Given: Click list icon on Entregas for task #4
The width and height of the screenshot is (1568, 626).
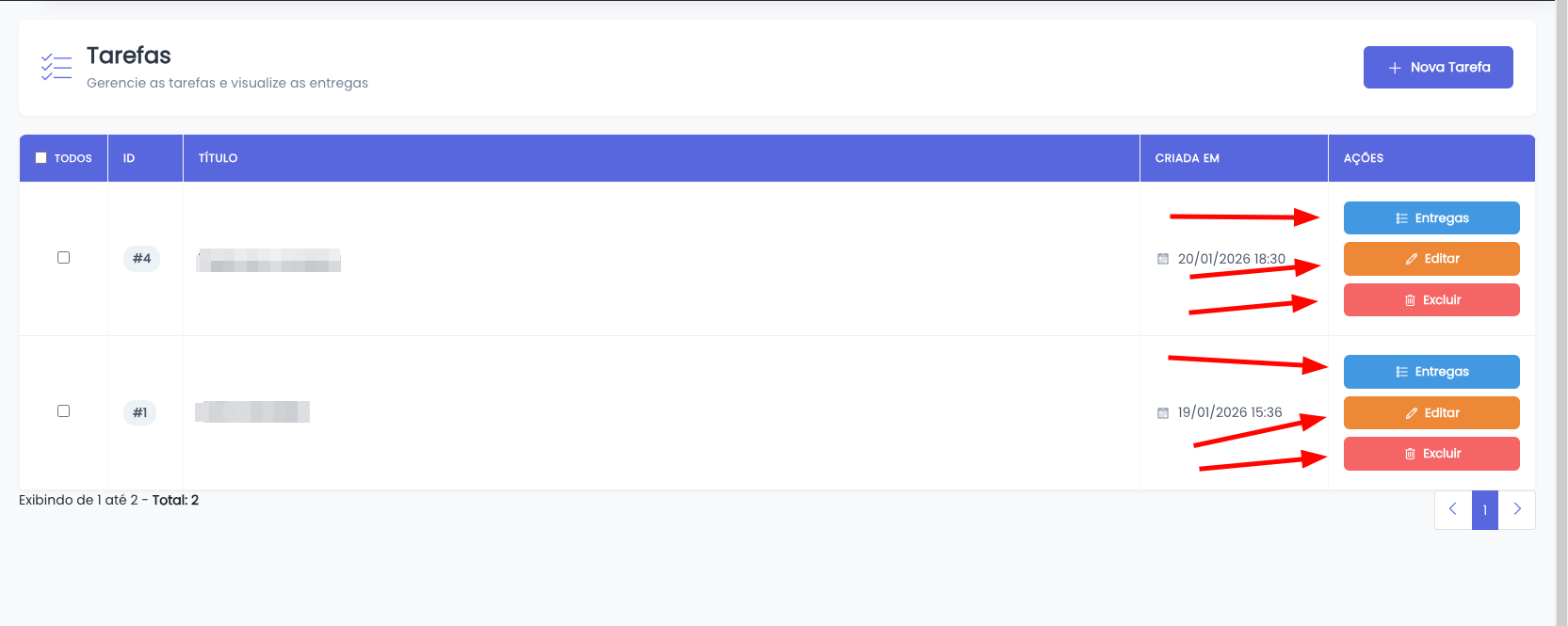Looking at the screenshot, I should pos(1401,218).
